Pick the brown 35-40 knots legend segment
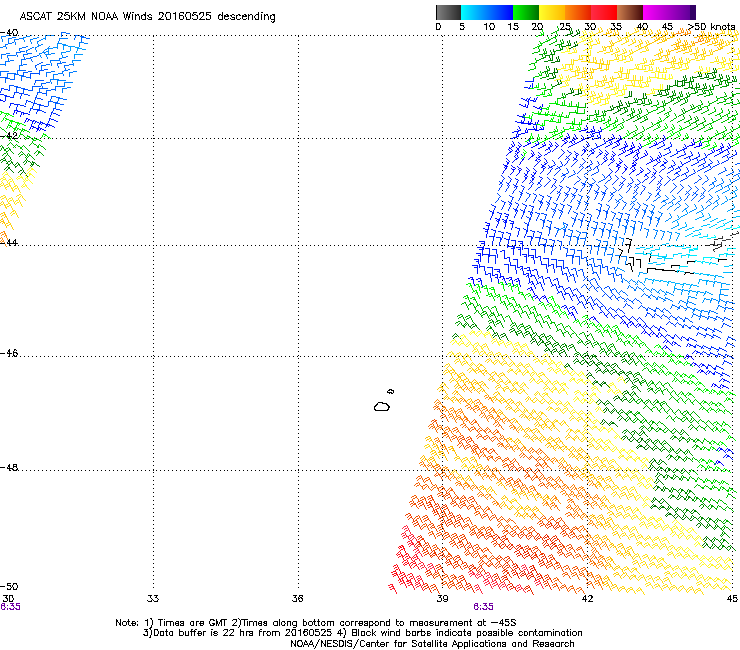The width and height of the screenshot is (740, 650). [630, 12]
